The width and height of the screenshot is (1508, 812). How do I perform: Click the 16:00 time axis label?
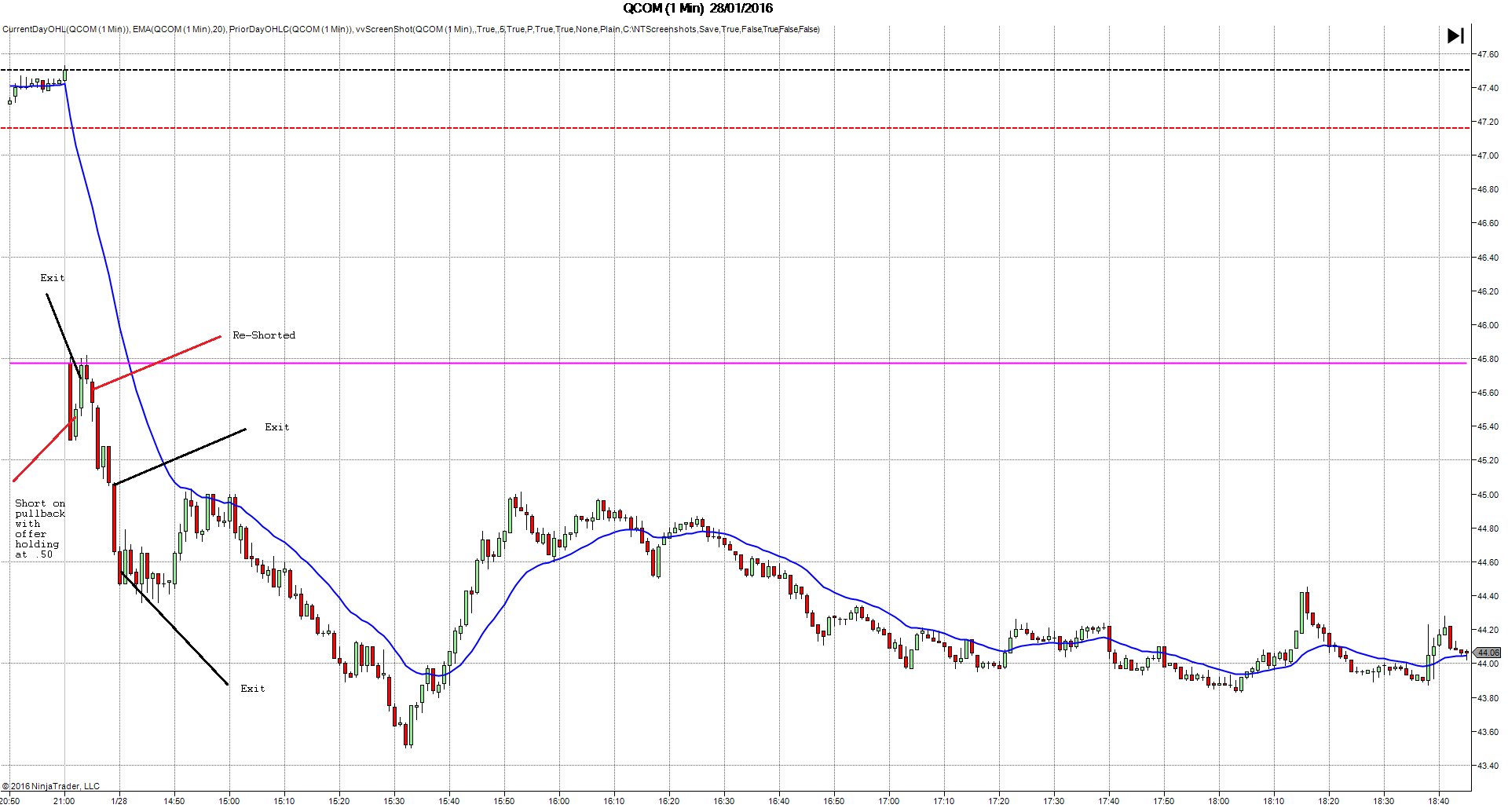pyautogui.click(x=559, y=802)
